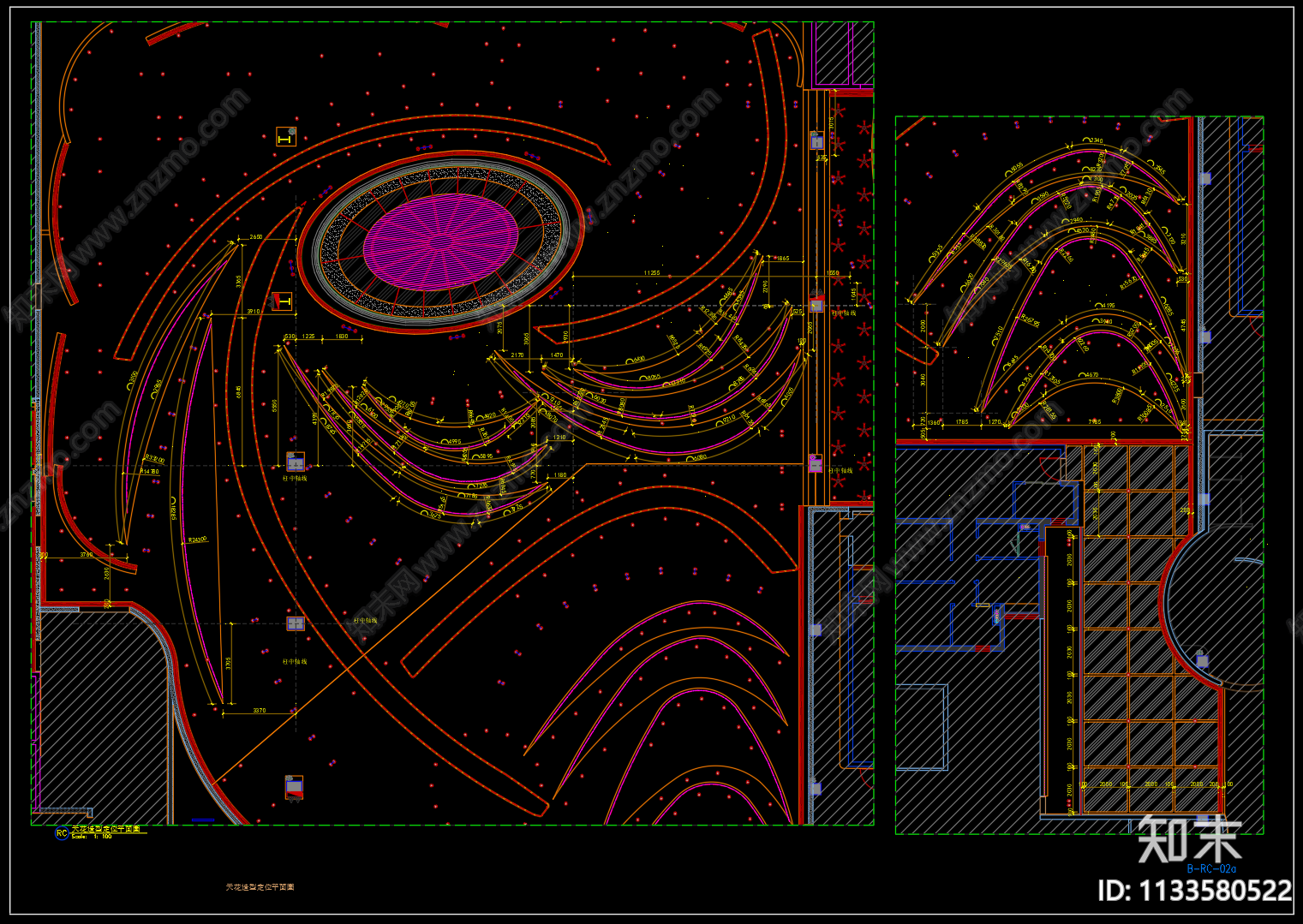Viewport: 1303px width, 924px height.
Task: Click the R24300 radius label
Action: pyautogui.click(x=196, y=540)
